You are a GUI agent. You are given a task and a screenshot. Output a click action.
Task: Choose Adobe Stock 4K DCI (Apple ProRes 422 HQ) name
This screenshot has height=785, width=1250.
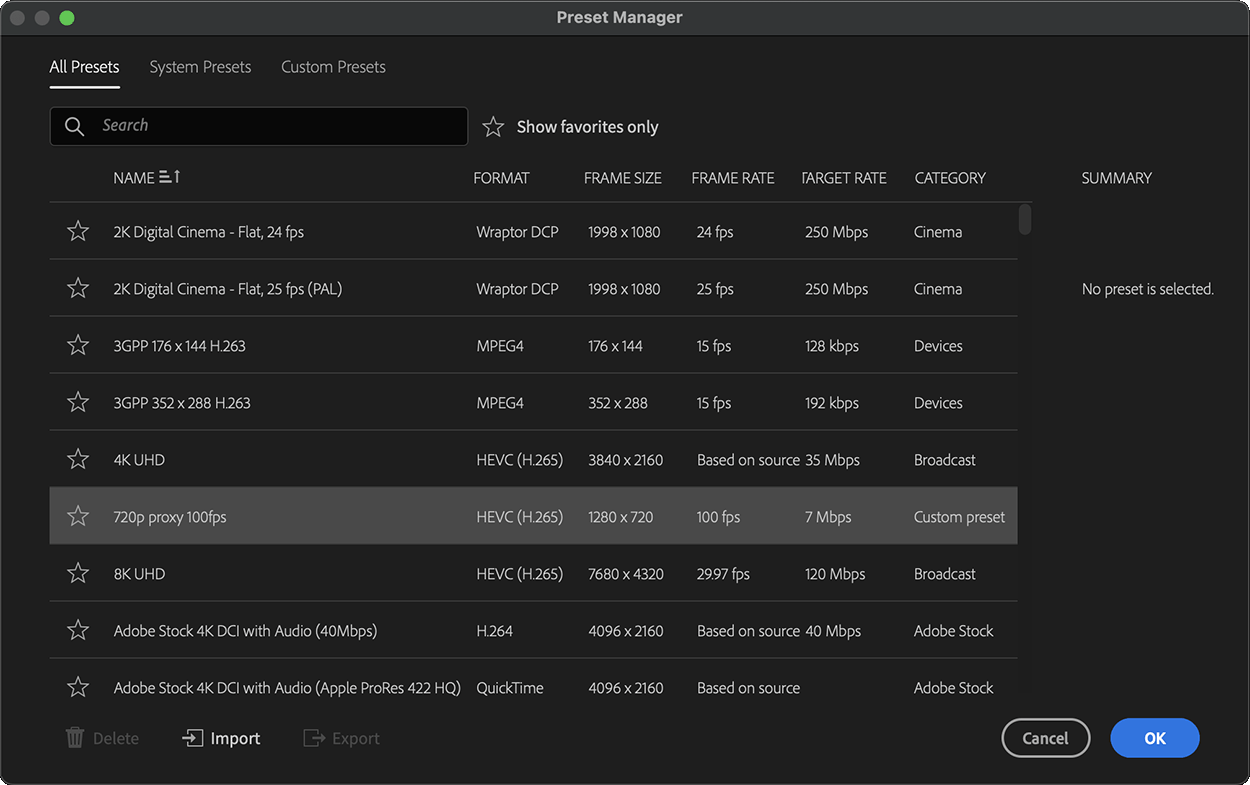(x=287, y=688)
